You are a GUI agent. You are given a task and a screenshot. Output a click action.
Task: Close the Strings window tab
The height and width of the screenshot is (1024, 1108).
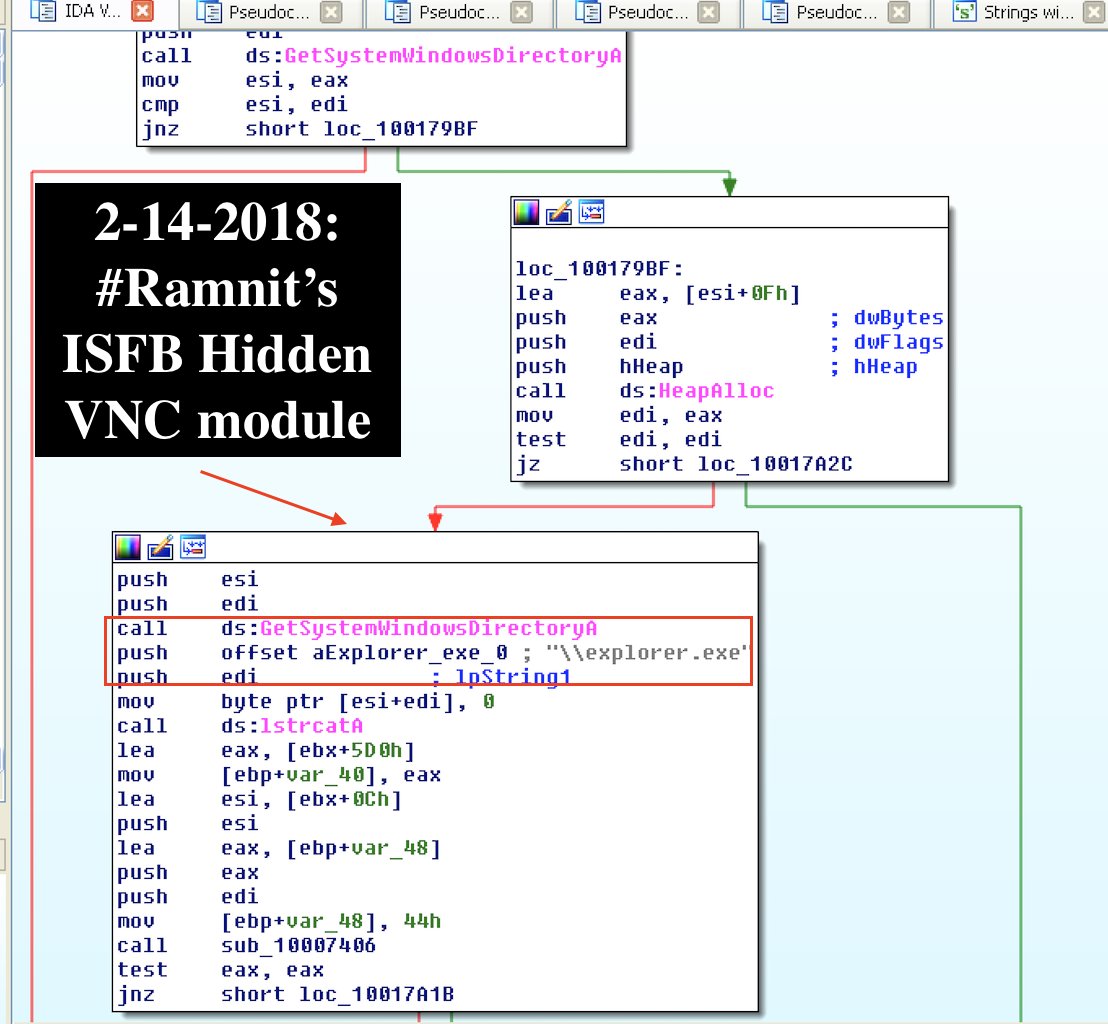pyautogui.click(x=1094, y=13)
